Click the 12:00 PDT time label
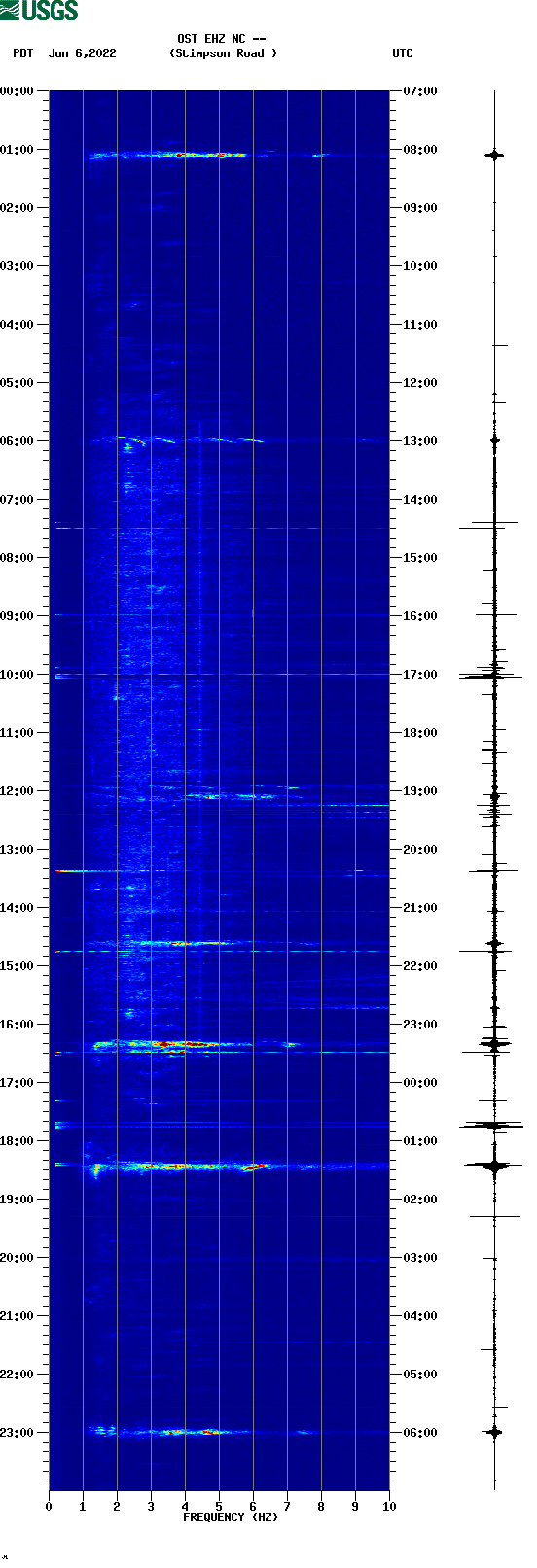The width and height of the screenshot is (537, 1568). tap(18, 791)
